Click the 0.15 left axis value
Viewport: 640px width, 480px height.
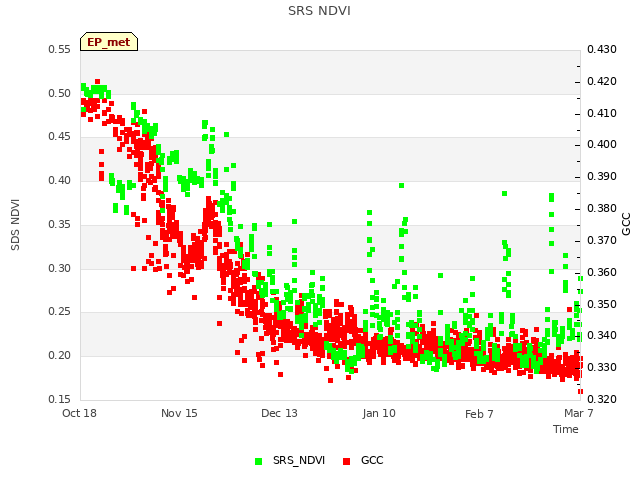tap(59, 399)
